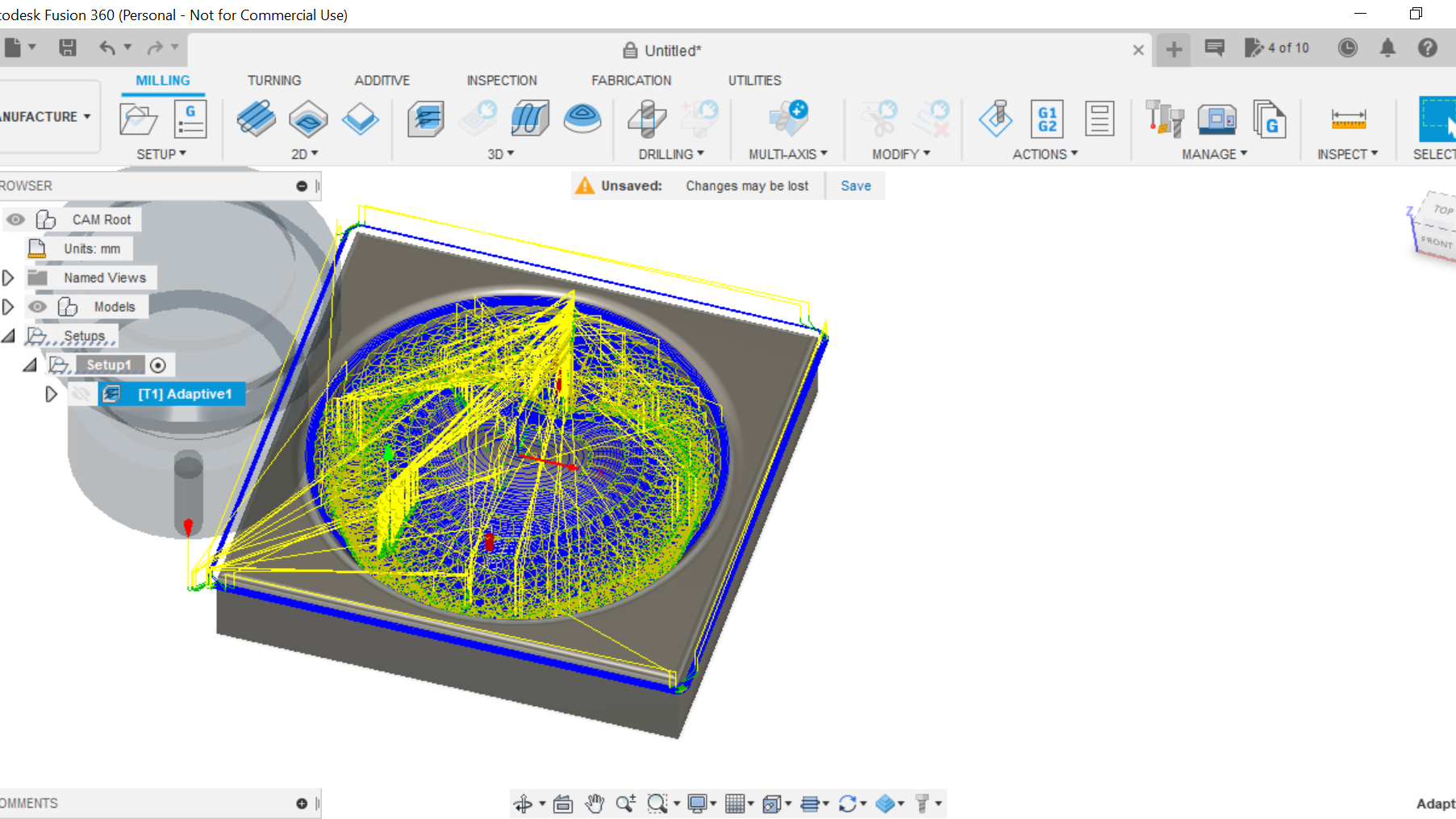Collapse the Setup1 node
The image size is (1456, 819).
point(30,365)
